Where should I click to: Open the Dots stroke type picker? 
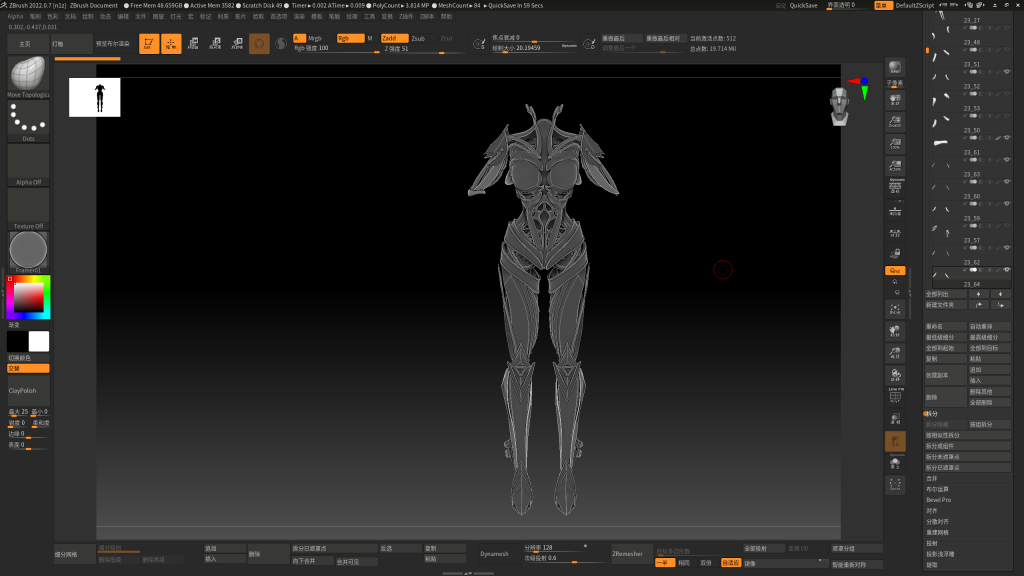click(28, 120)
